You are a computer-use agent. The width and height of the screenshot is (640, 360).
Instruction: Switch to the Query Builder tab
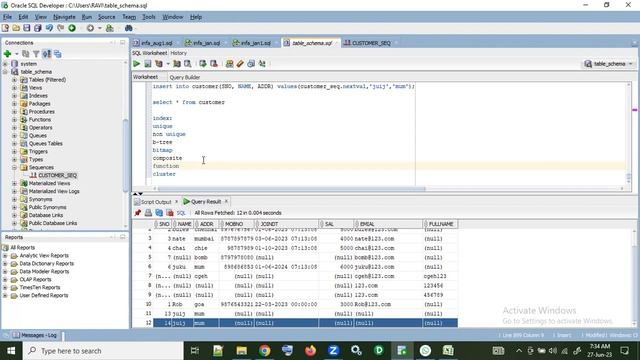(184, 77)
